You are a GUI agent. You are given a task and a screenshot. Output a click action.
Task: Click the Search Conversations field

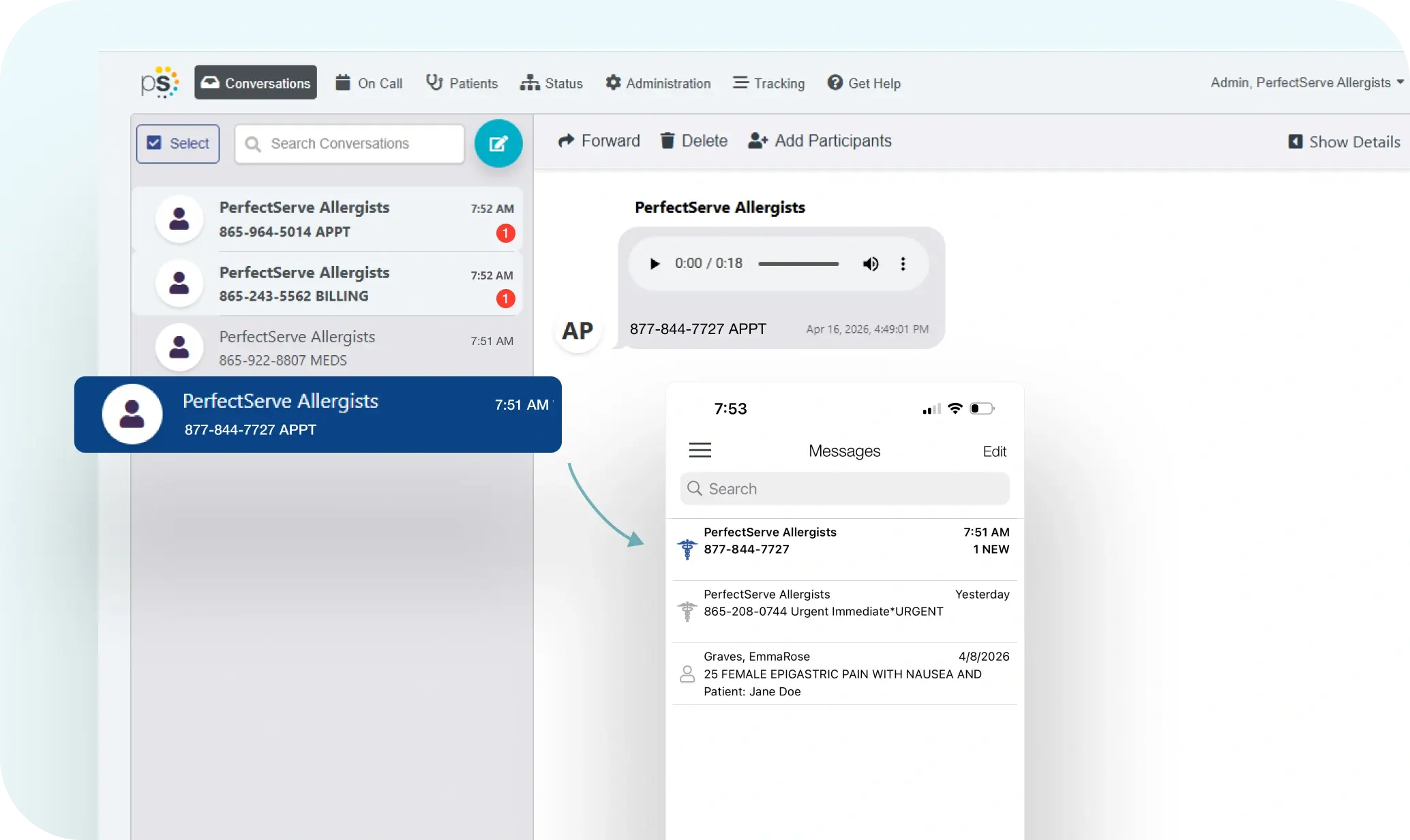pyautogui.click(x=350, y=143)
